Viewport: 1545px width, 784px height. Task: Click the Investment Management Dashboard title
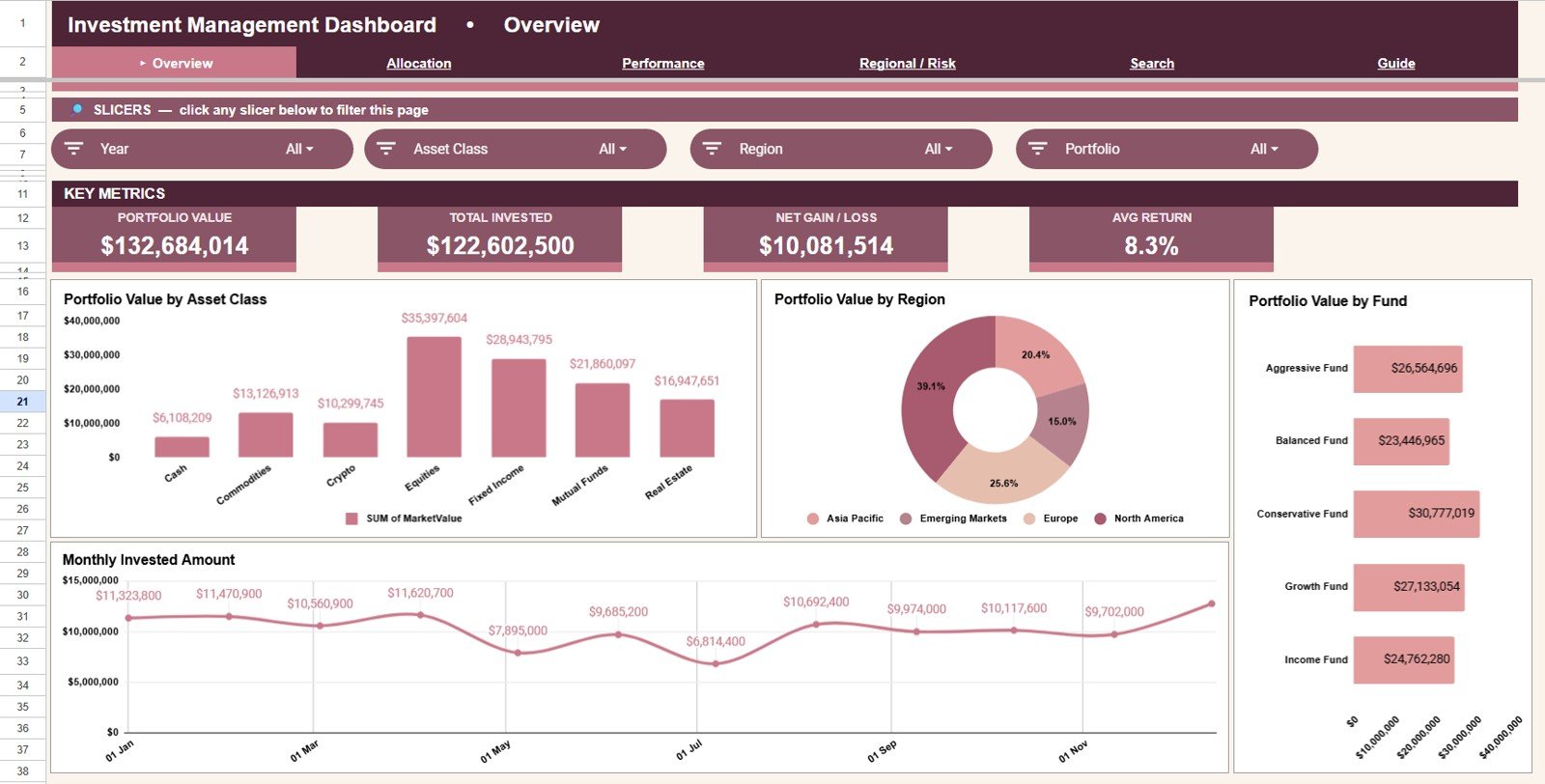click(252, 25)
